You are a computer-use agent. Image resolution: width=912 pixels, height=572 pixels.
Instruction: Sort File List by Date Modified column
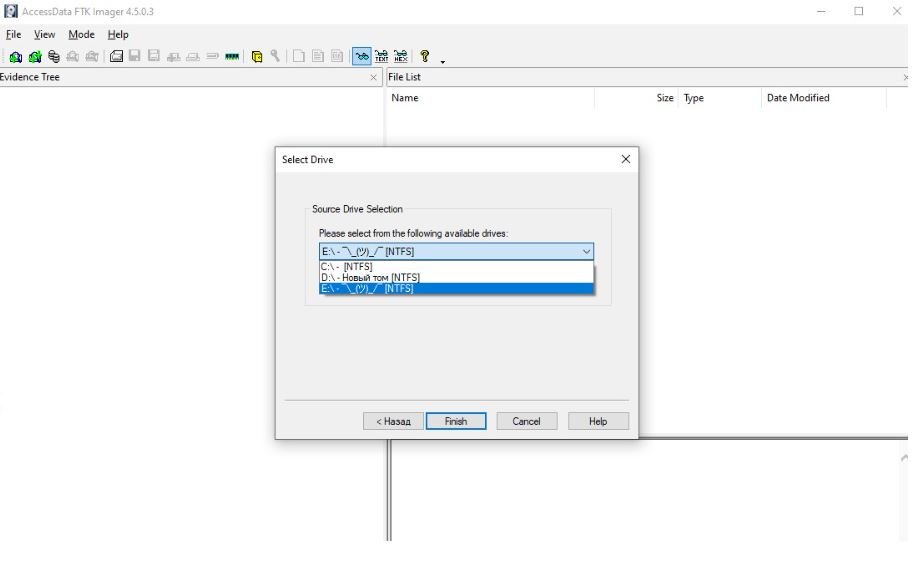824,98
